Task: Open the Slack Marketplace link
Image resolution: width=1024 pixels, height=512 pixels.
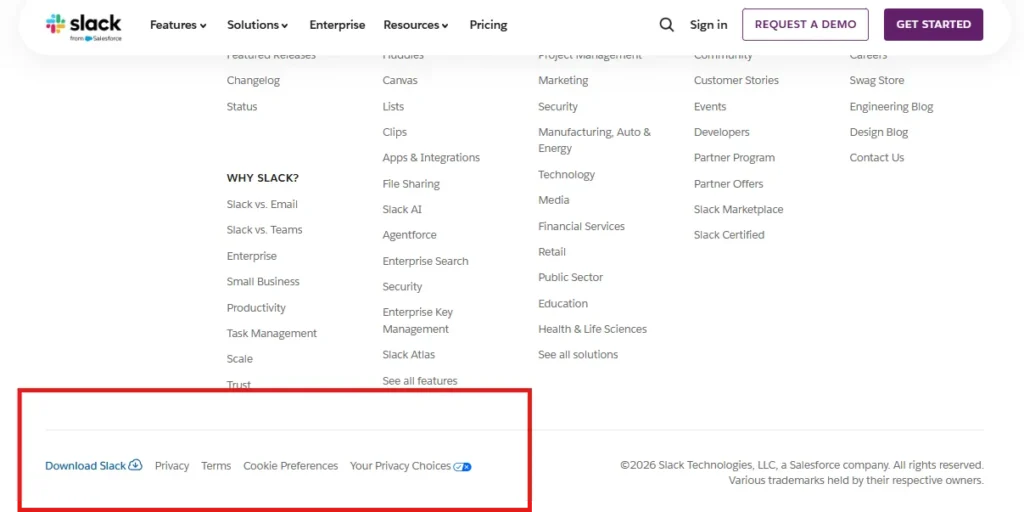Action: (738, 210)
